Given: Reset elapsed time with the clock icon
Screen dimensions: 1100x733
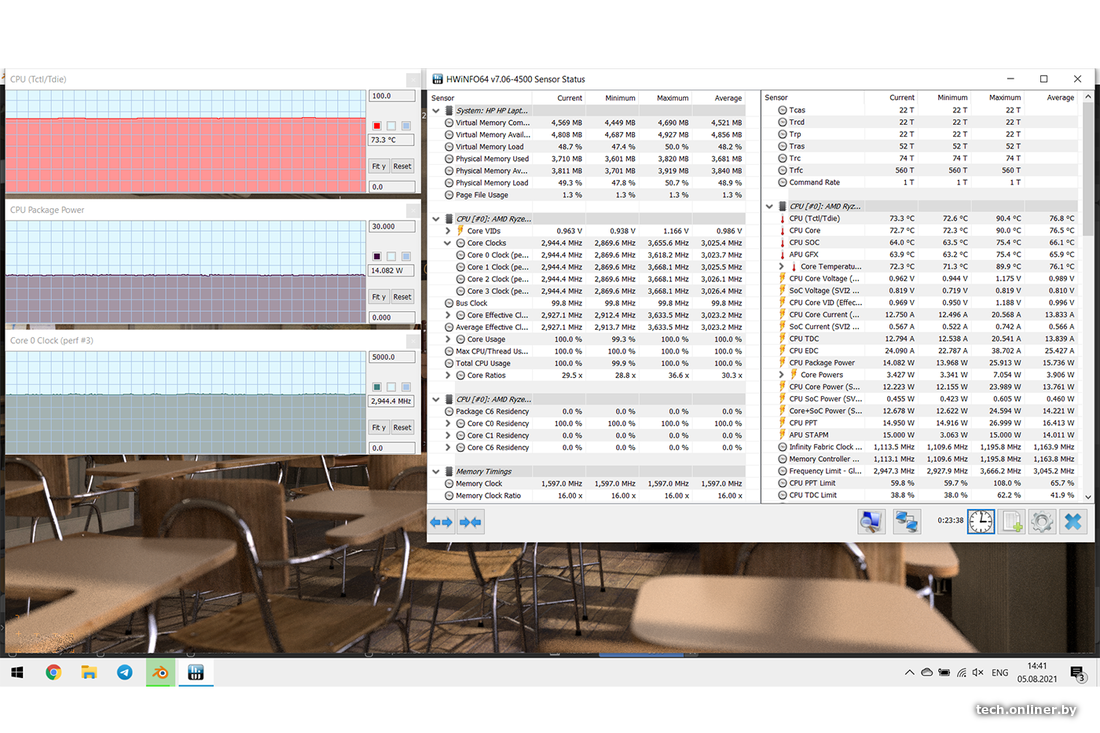Looking at the screenshot, I should coord(980,521).
